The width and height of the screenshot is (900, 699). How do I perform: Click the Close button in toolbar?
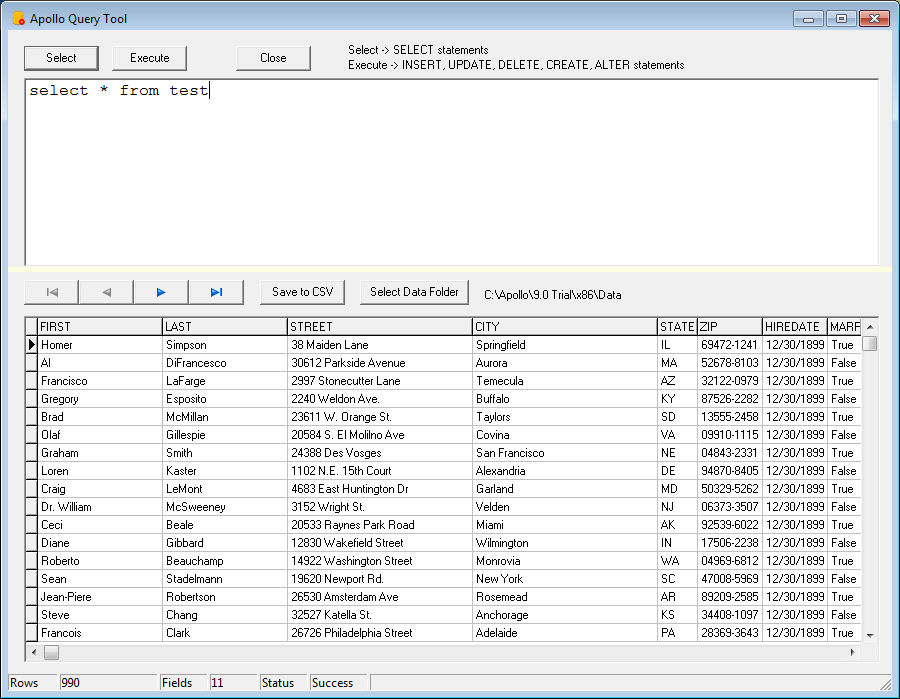point(273,58)
